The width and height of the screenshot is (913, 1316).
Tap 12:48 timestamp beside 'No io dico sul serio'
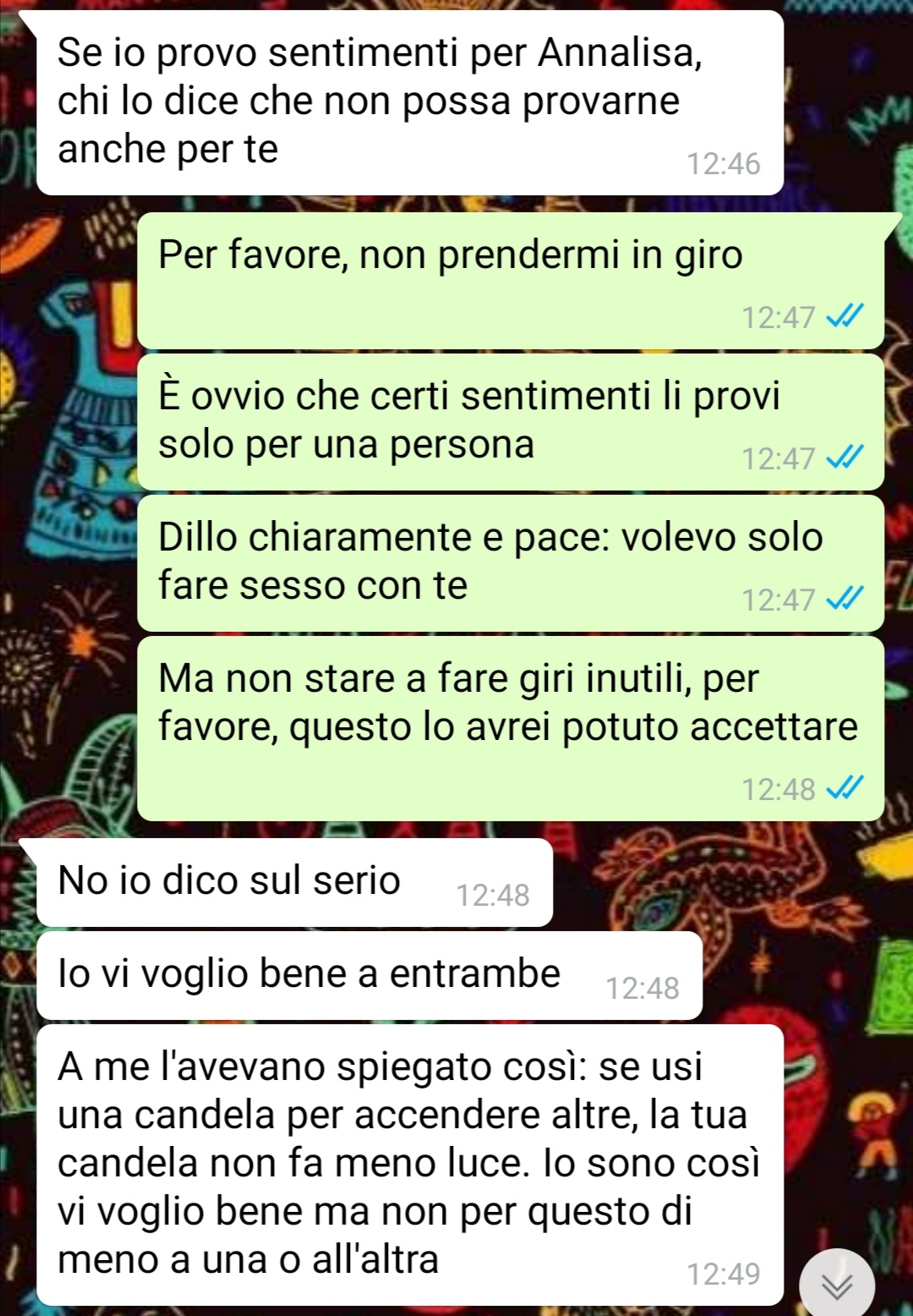click(493, 895)
